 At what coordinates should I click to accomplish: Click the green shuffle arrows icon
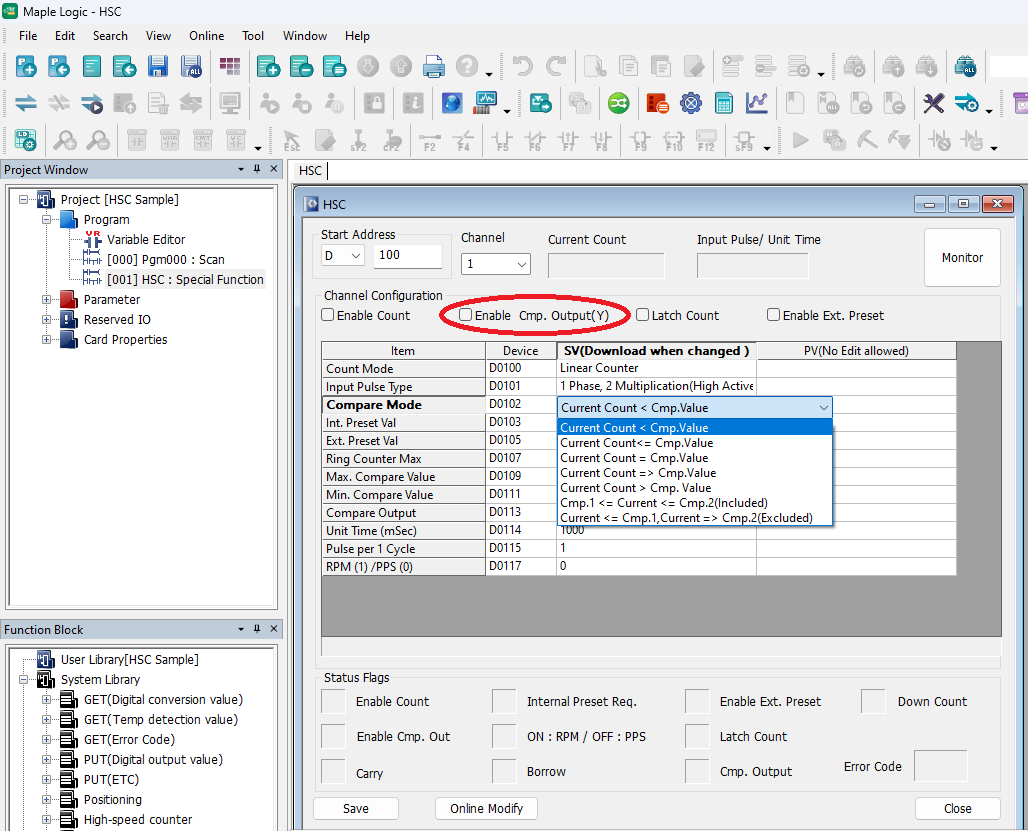(x=619, y=103)
